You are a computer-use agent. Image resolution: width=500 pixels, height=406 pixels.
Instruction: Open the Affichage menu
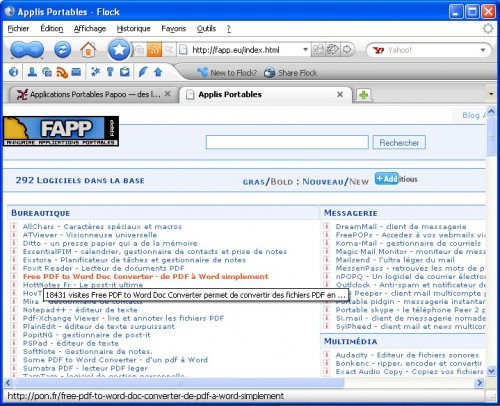[90, 29]
